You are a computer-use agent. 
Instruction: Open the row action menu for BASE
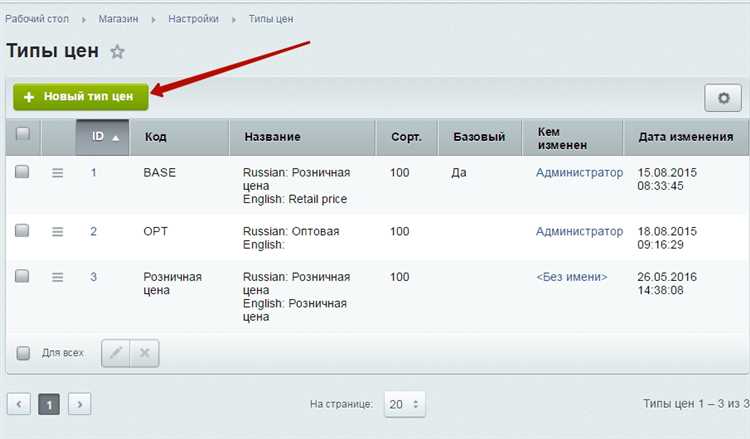coord(57,173)
